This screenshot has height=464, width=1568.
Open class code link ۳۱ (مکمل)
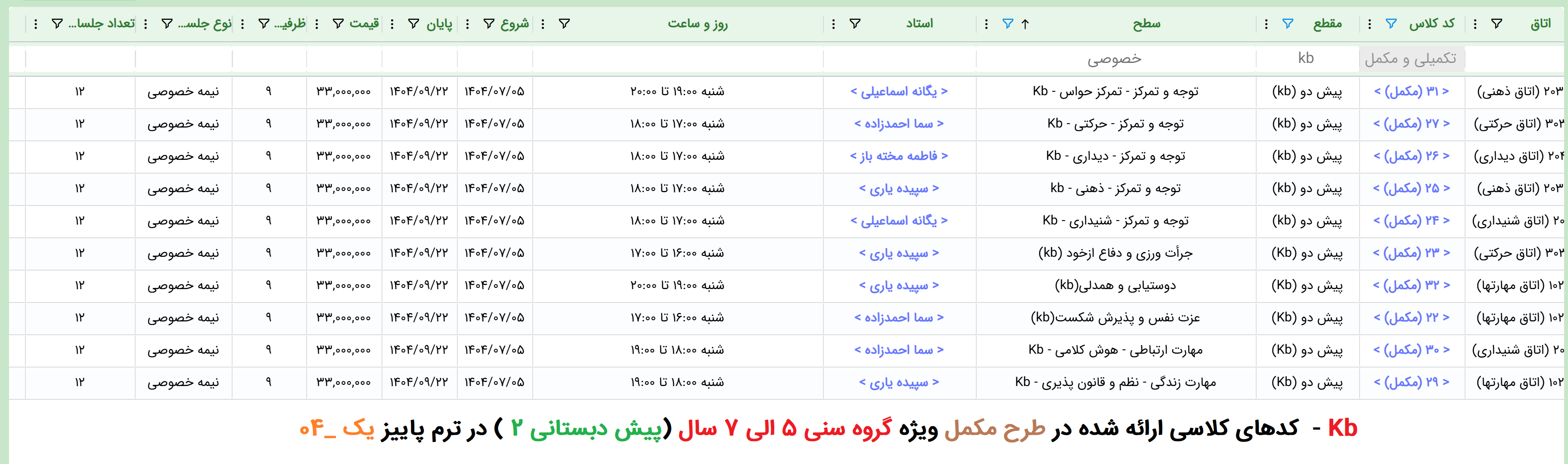pyautogui.click(x=1411, y=91)
